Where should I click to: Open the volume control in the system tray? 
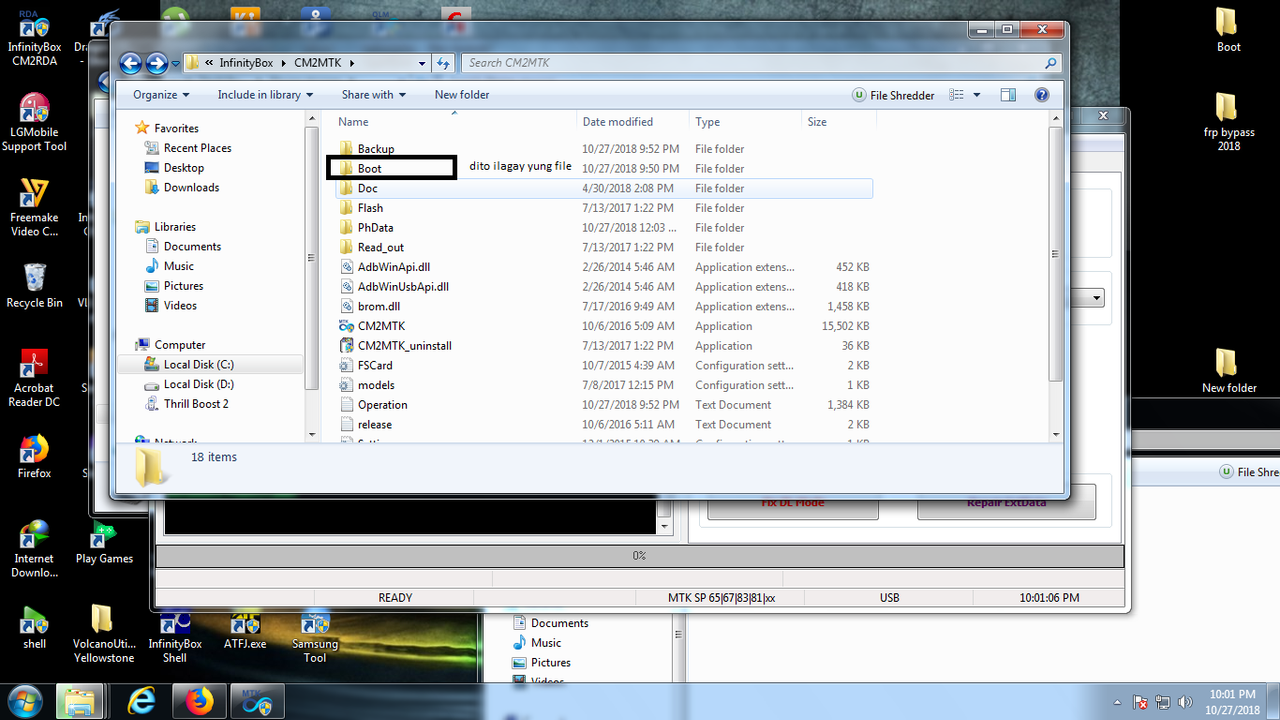(x=1187, y=701)
